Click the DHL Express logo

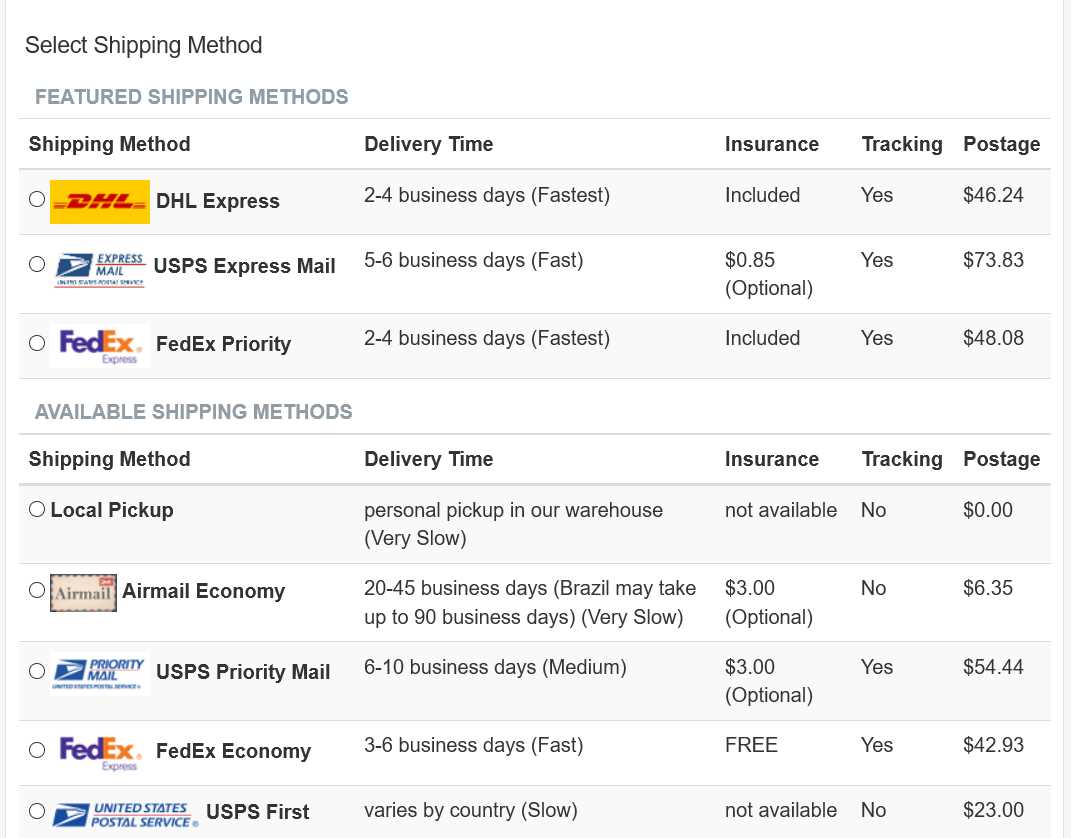[100, 201]
